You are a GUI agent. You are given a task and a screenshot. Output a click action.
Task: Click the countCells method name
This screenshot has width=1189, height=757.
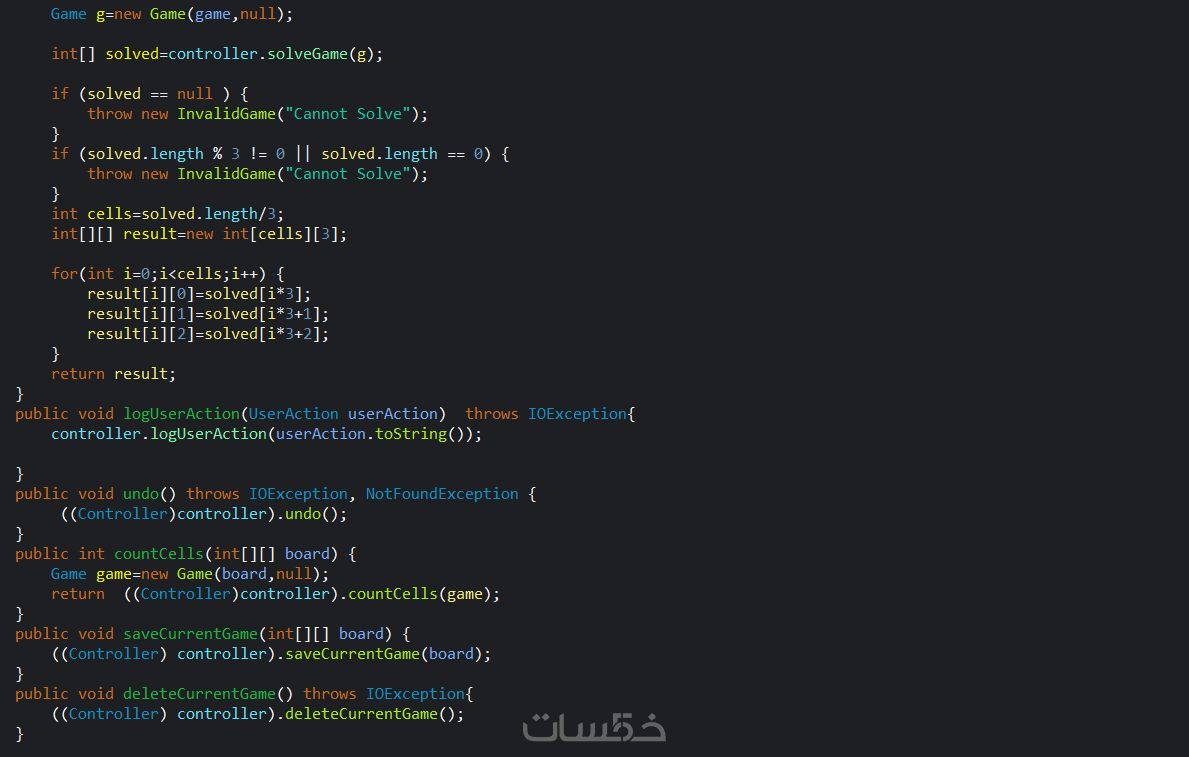point(158,554)
